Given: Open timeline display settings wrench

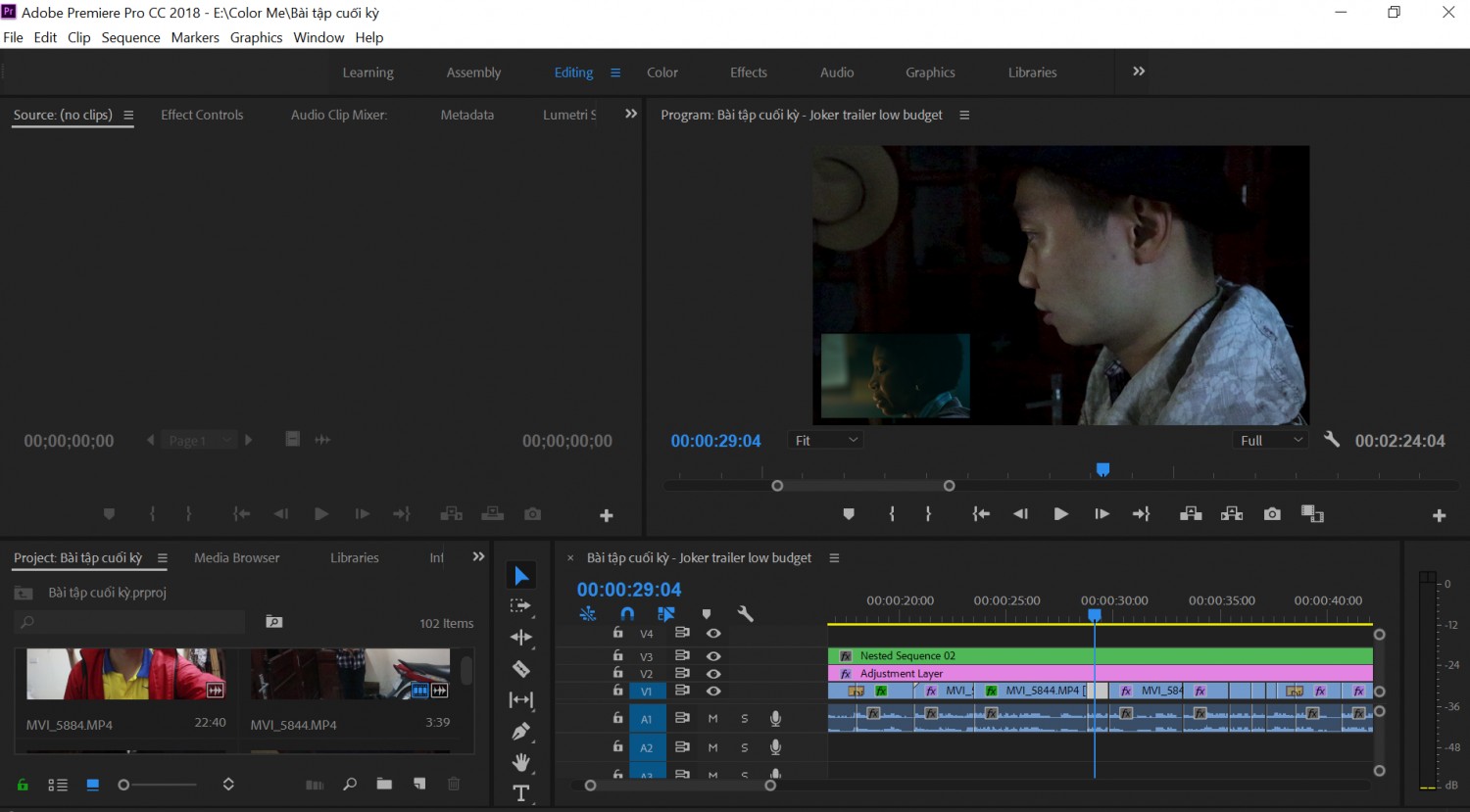Looking at the screenshot, I should click(745, 614).
